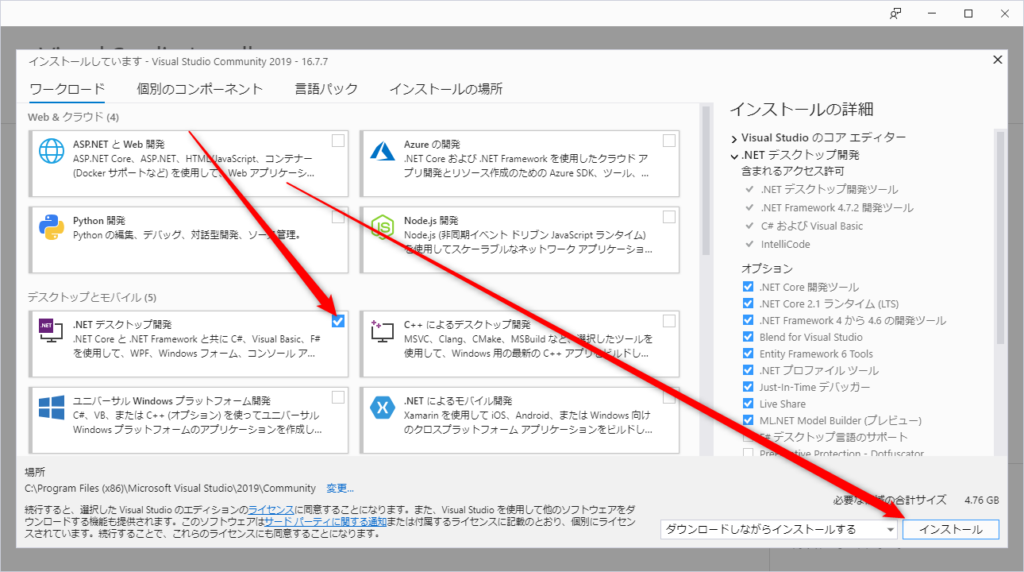This screenshot has height=572, width=1024.
Task: Open ダウンロードしながらインストールする dropdown
Action: [778, 530]
